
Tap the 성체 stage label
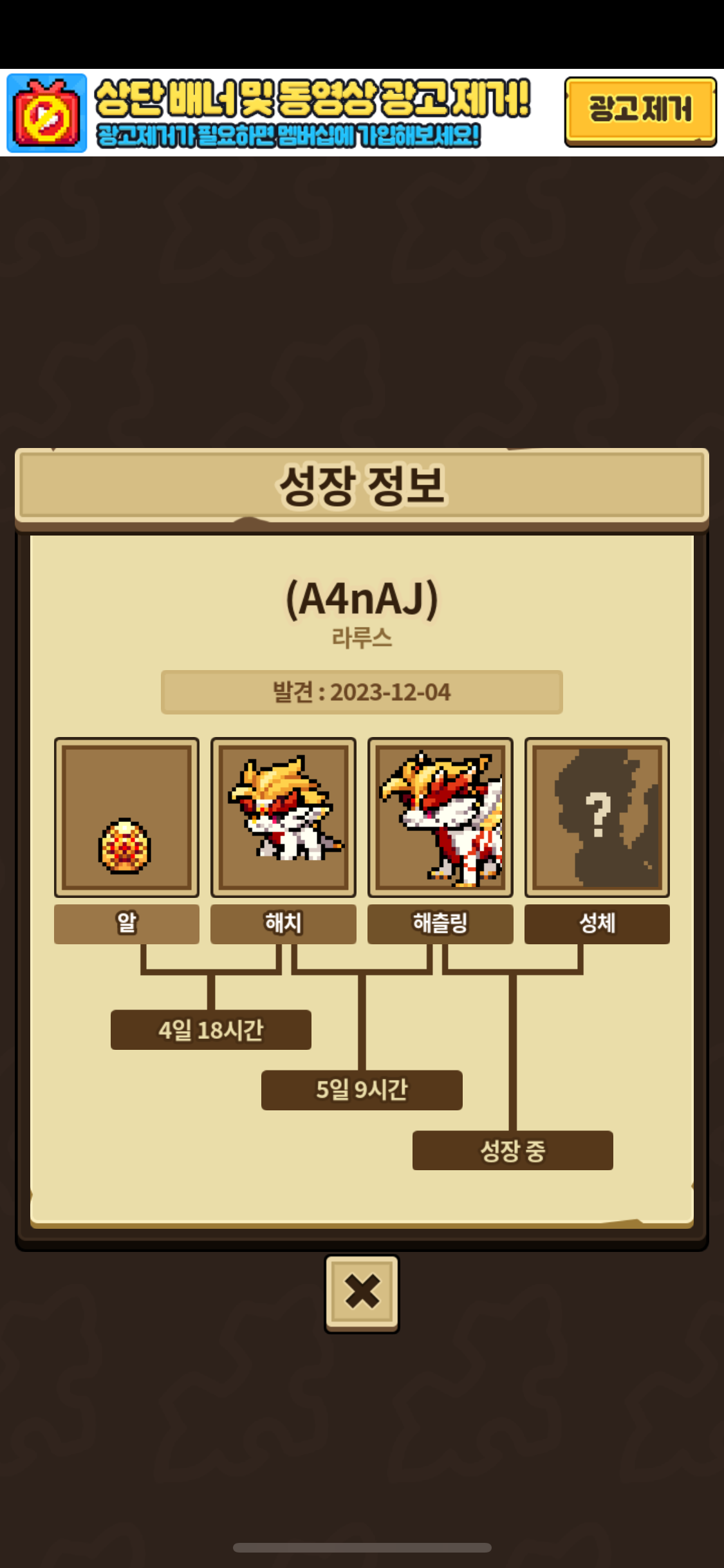597,924
